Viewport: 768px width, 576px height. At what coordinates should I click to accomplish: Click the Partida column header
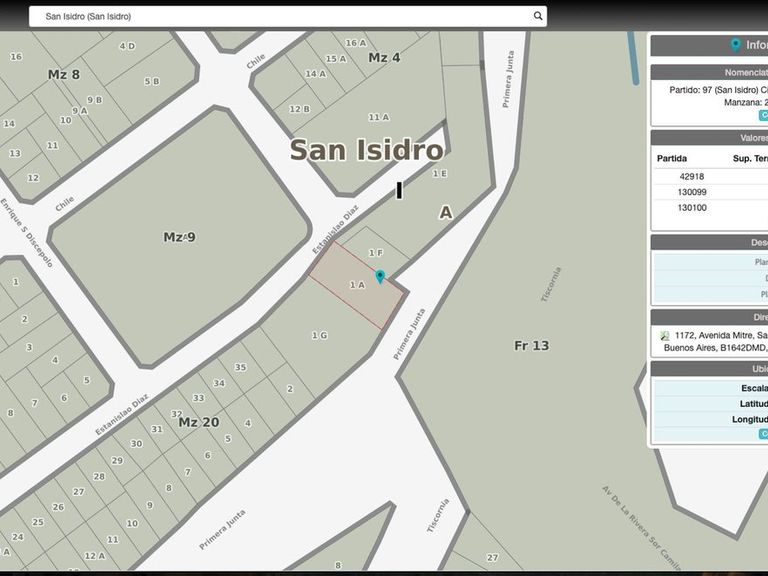[672, 158]
